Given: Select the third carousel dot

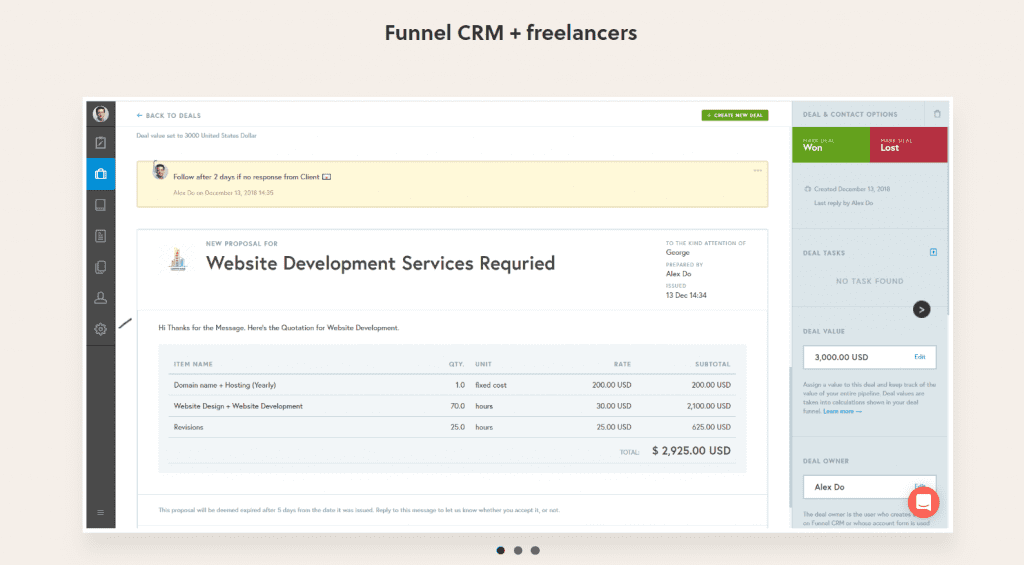Looking at the screenshot, I should pyautogui.click(x=535, y=551).
